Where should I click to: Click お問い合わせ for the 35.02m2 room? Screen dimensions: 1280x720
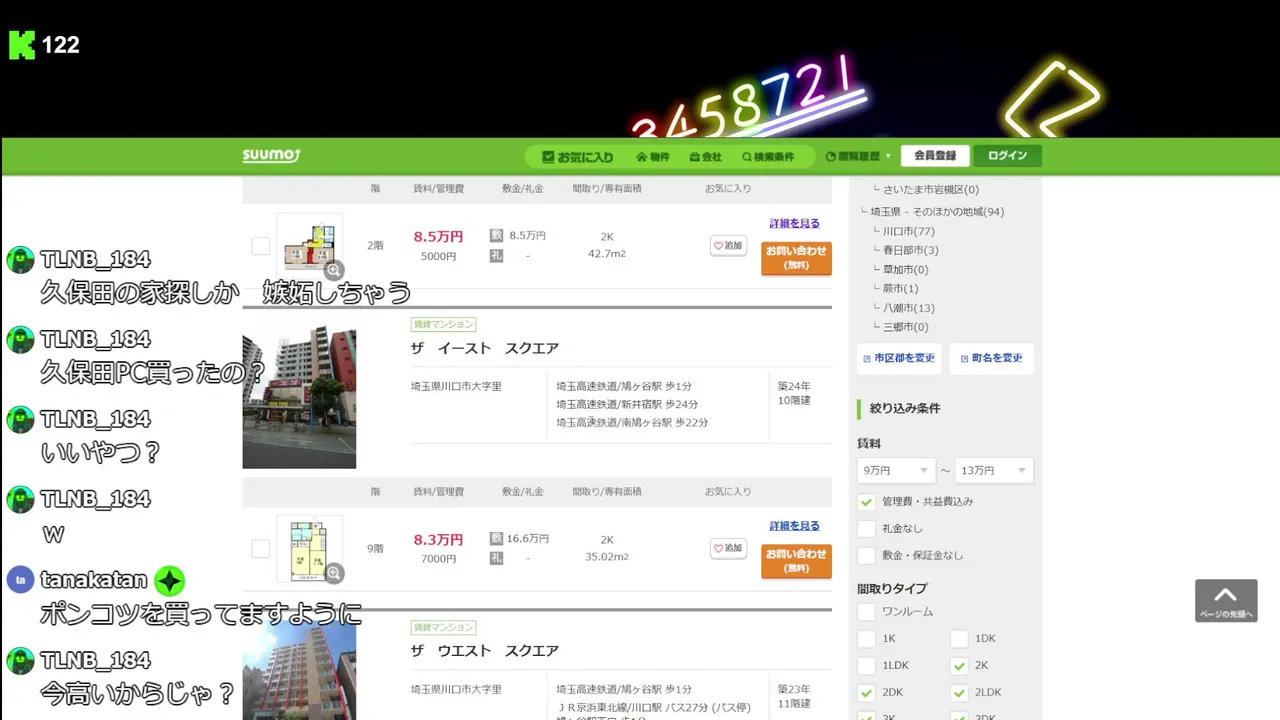pyautogui.click(x=796, y=561)
